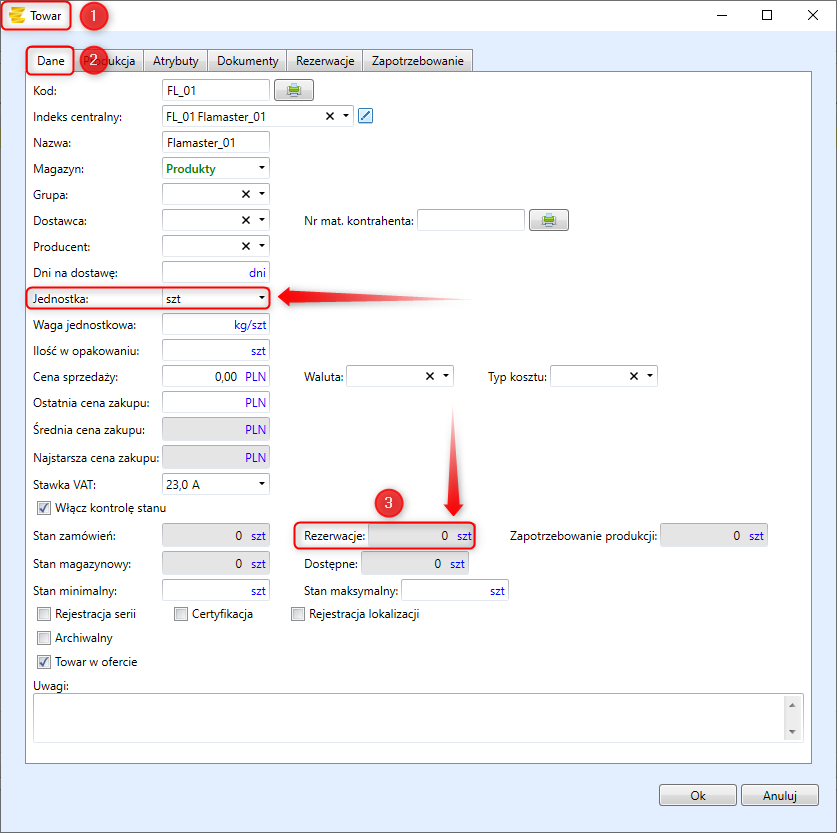The image size is (837, 833).
Task: Confirm with the Ok button
Action: coord(697,796)
